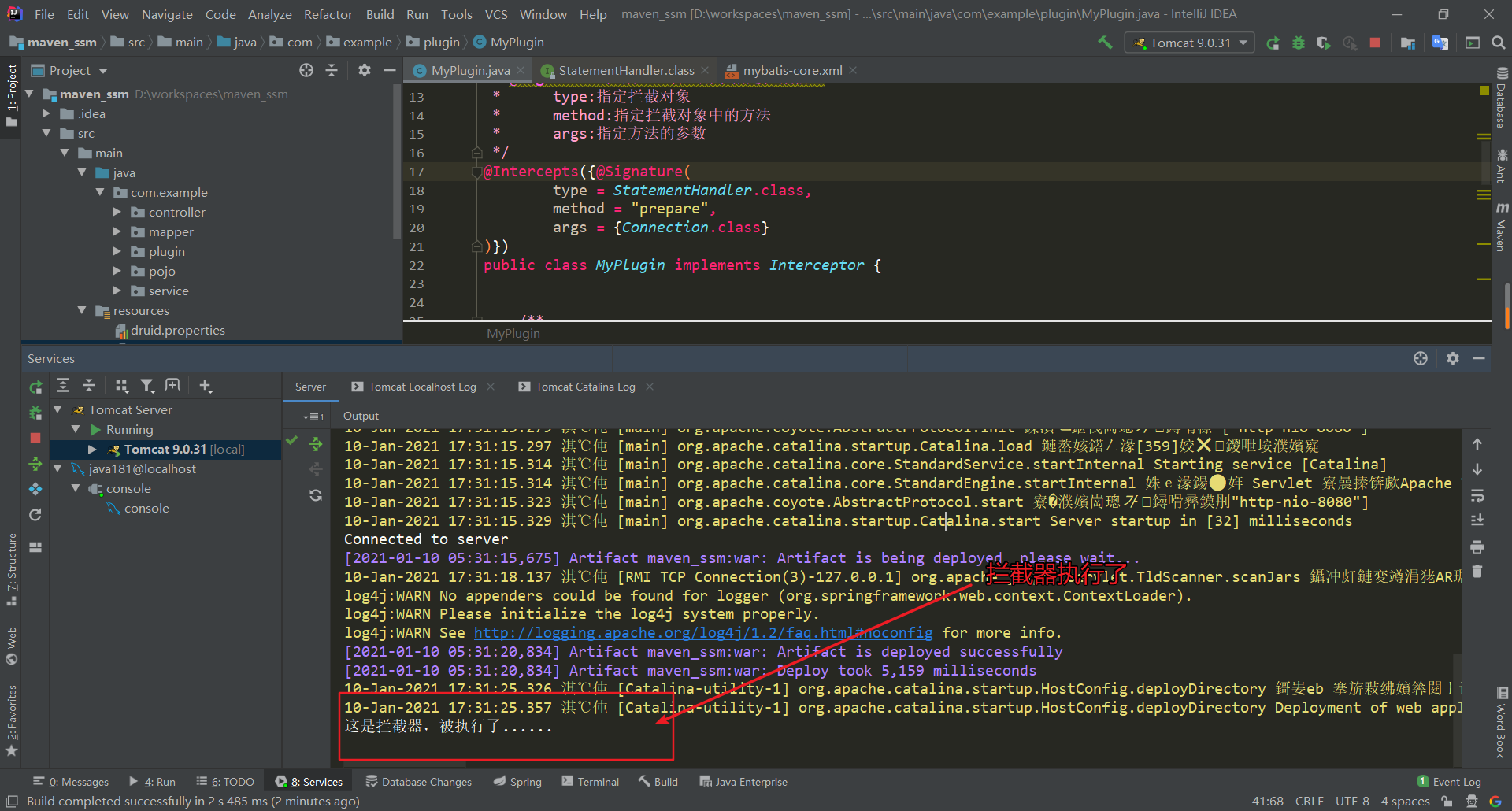This screenshot has height=811, width=1512.
Task: Open the Event Log button
Action: pyautogui.click(x=1449, y=782)
